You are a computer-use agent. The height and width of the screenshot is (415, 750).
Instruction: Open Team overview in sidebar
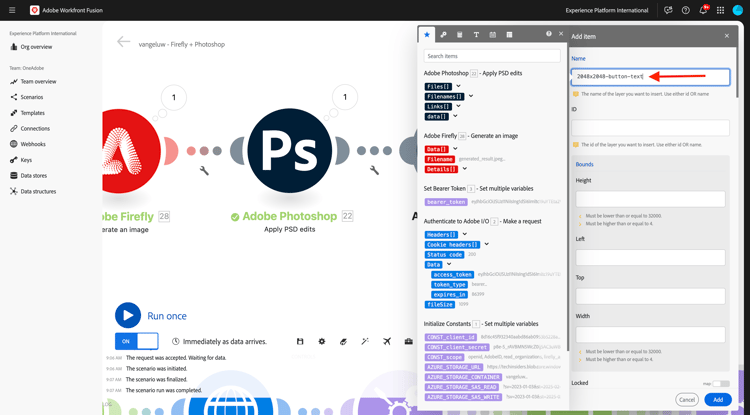38,82
